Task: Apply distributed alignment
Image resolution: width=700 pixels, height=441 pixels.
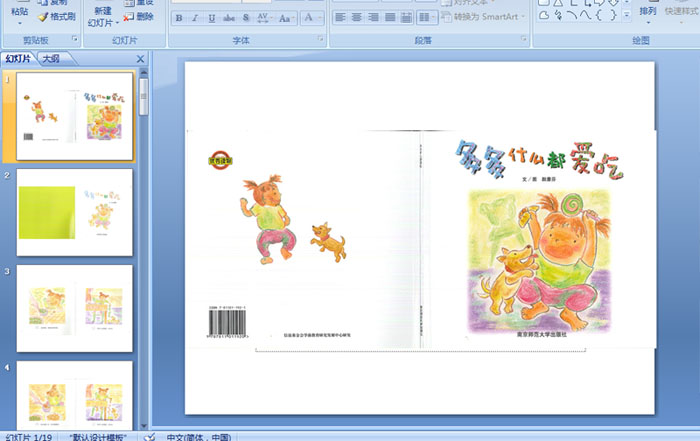Action: (x=406, y=17)
